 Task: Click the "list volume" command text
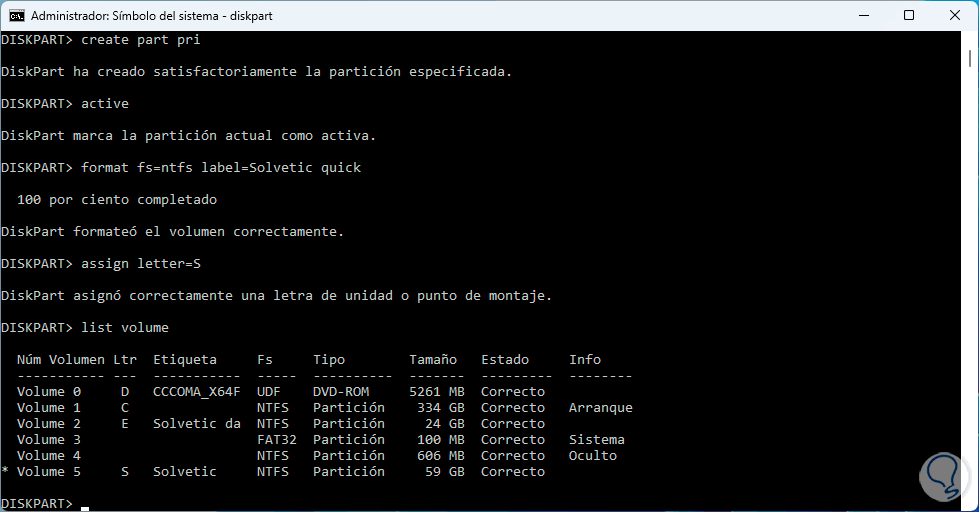coord(125,327)
